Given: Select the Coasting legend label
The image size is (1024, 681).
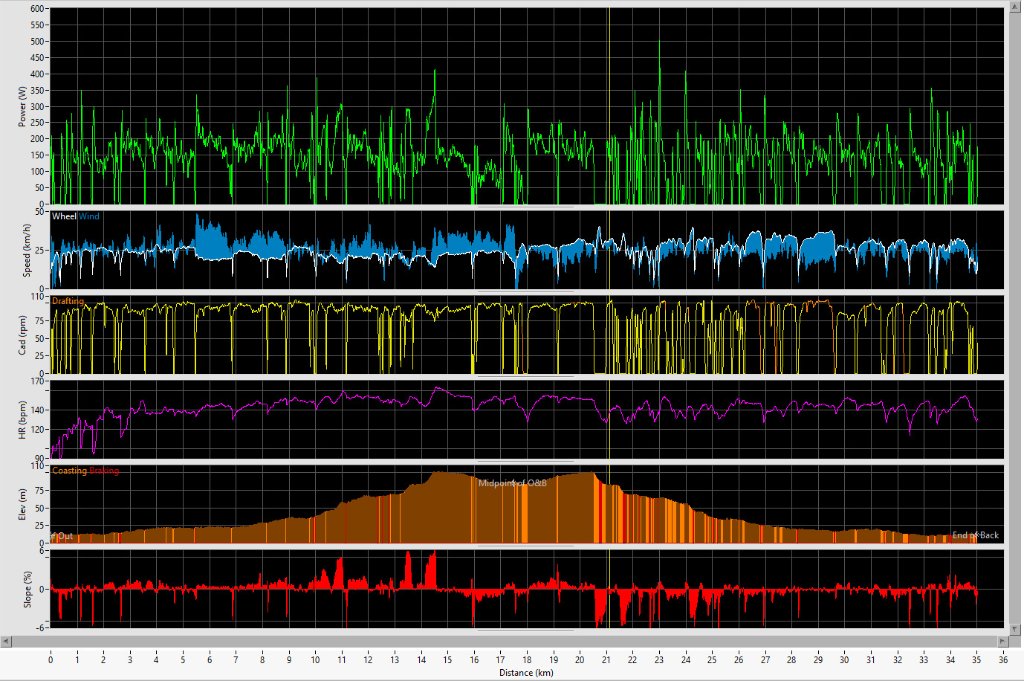Looking at the screenshot, I should coord(69,470).
